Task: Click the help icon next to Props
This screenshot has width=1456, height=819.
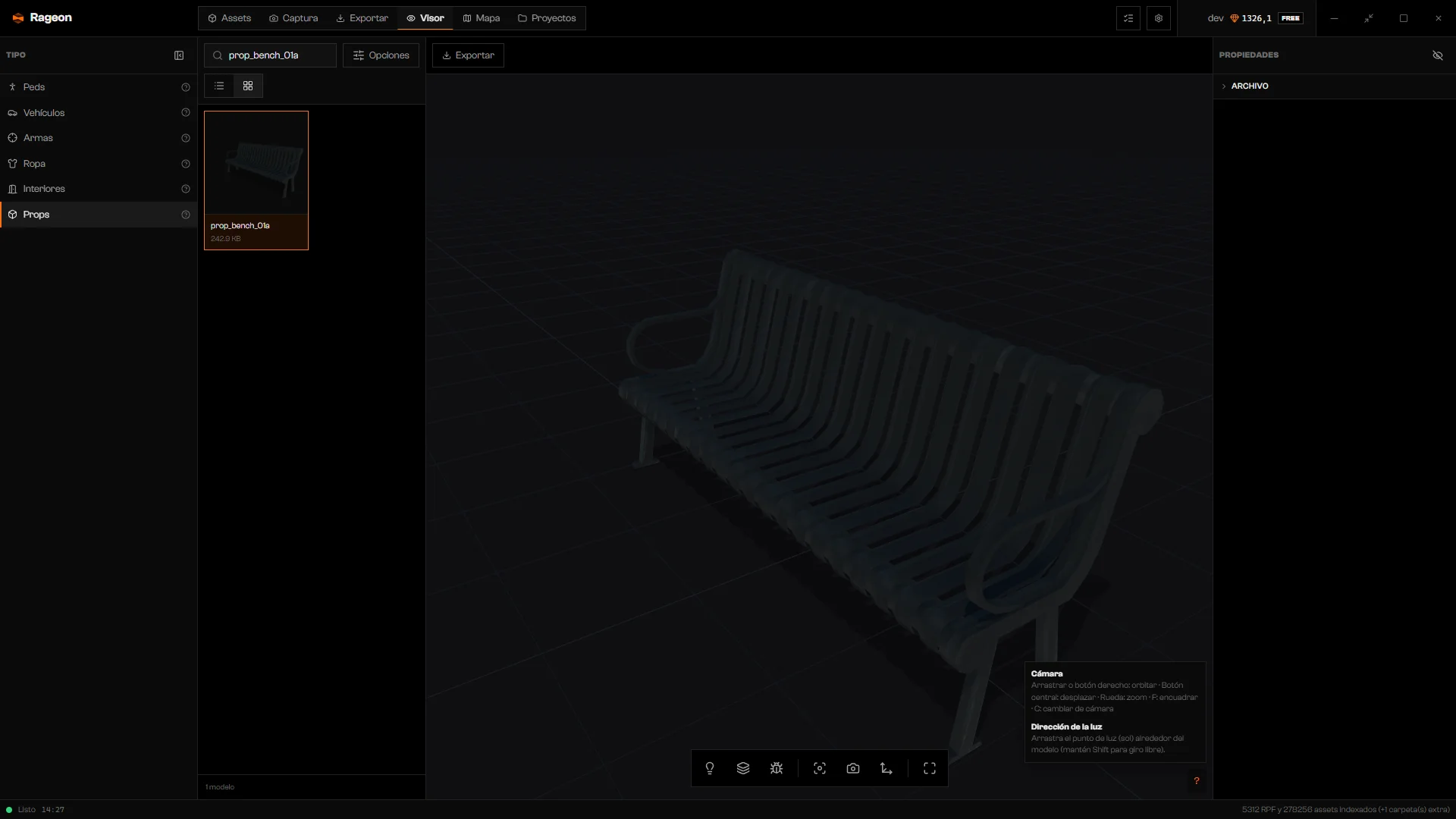Action: pos(186,215)
